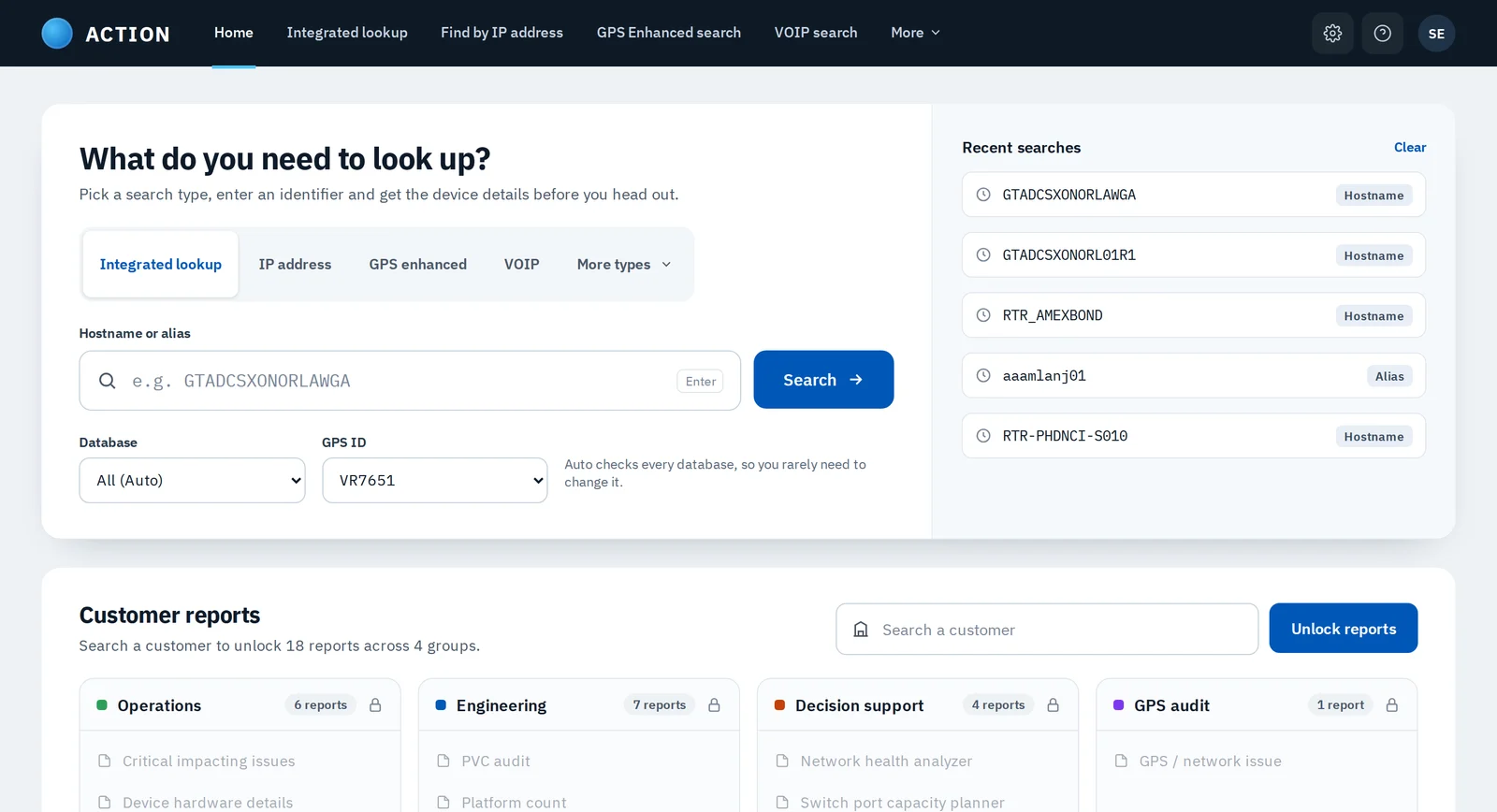Click the clock icon beside RTR_AMEXBOND
Viewport: 1497px width, 812px height.
(983, 315)
